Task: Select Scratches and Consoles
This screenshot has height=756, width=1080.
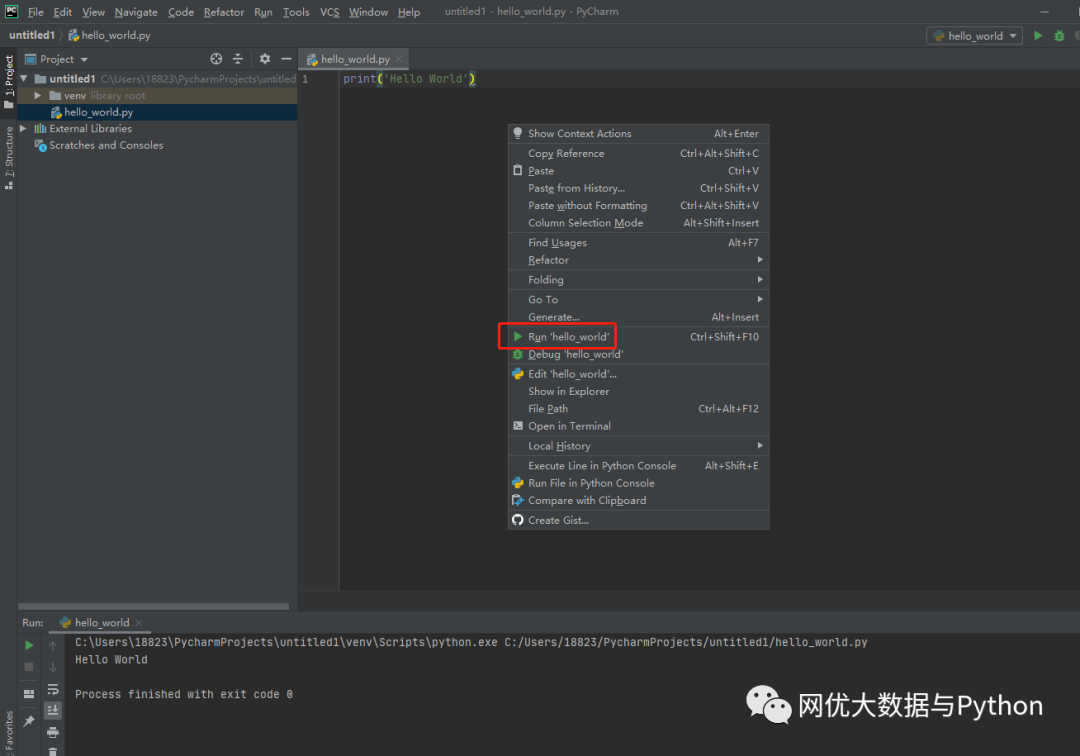Action: pyautogui.click(x=106, y=145)
